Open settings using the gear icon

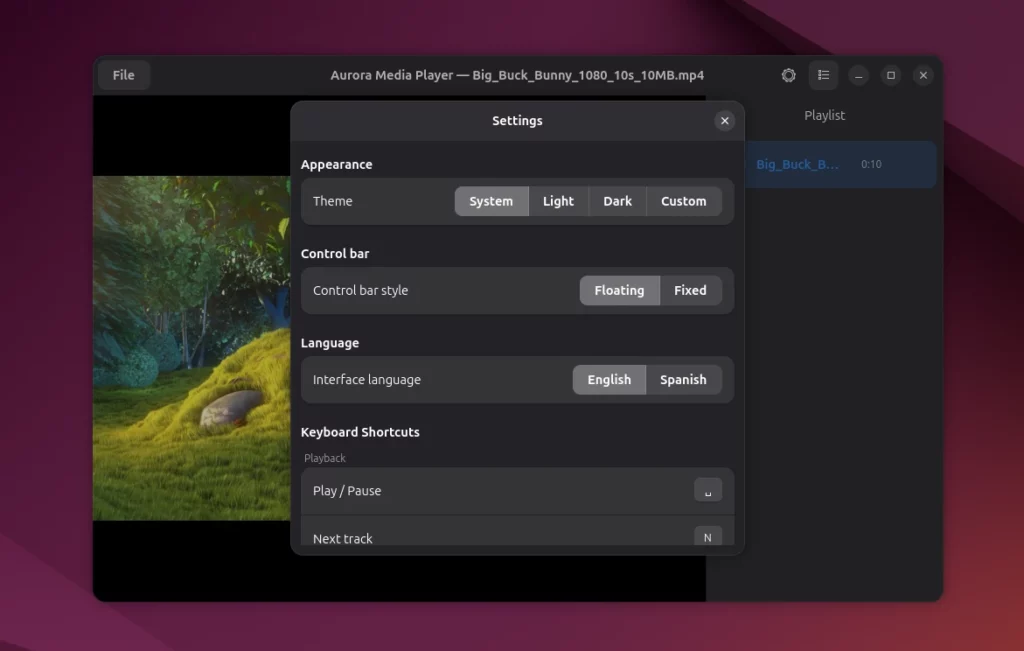[x=788, y=75]
